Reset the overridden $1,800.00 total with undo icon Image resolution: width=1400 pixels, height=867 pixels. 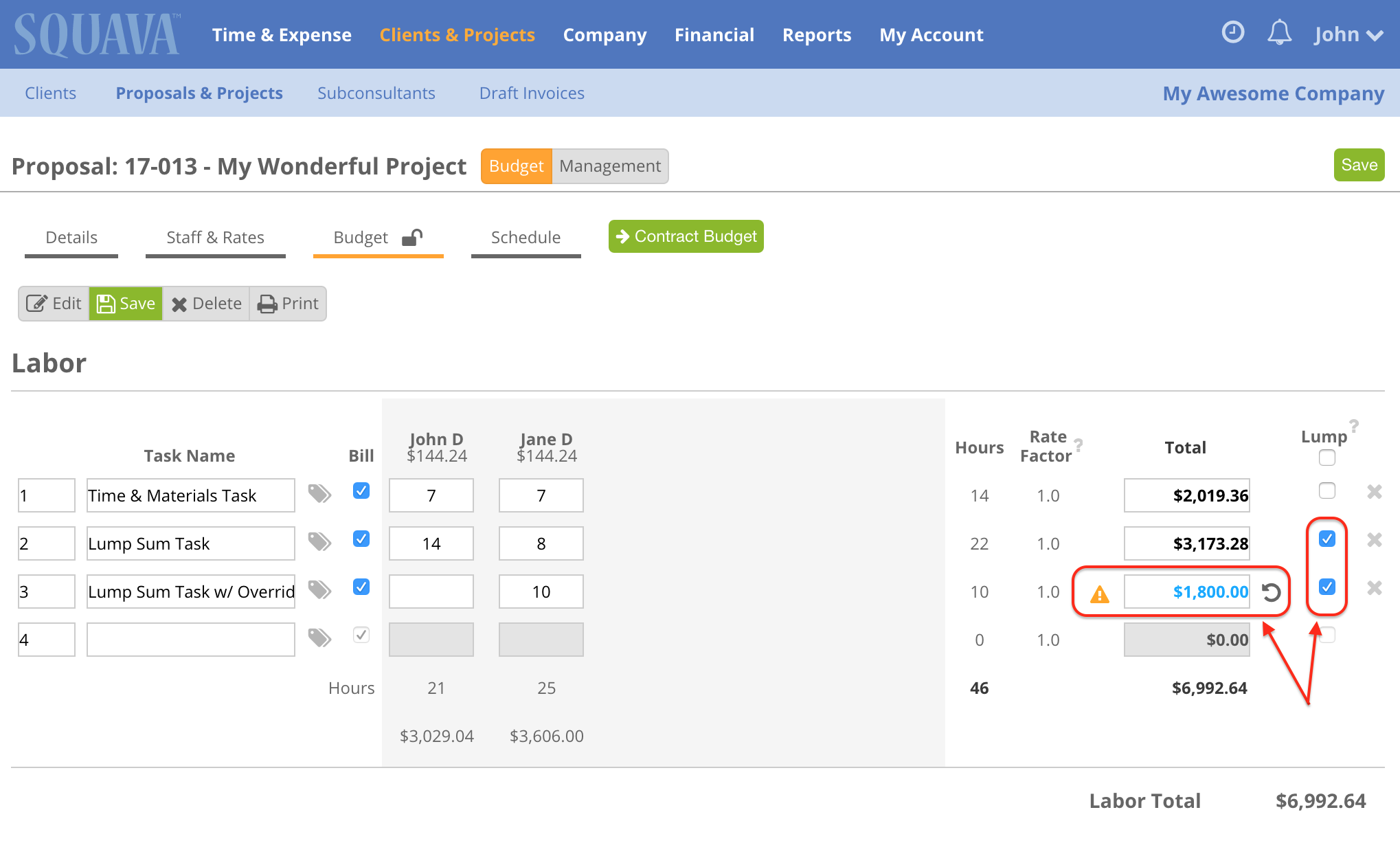(1272, 592)
